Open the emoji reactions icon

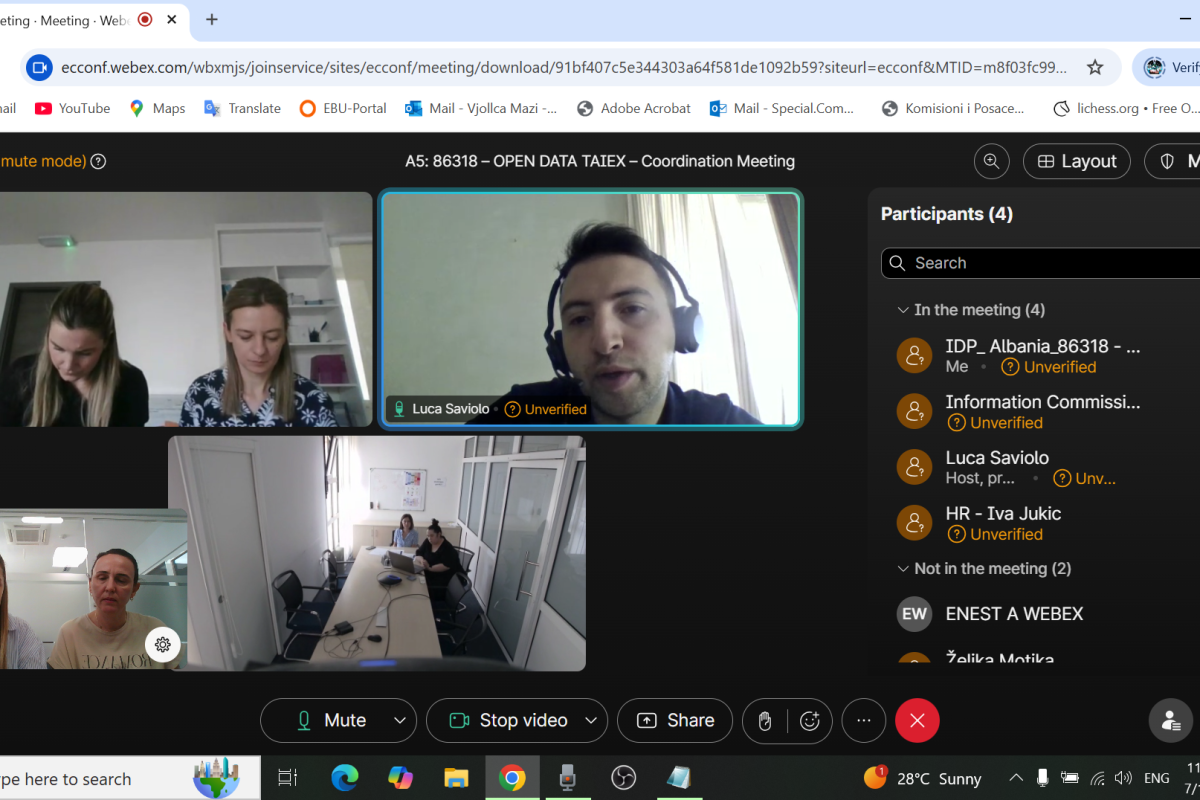pos(810,720)
